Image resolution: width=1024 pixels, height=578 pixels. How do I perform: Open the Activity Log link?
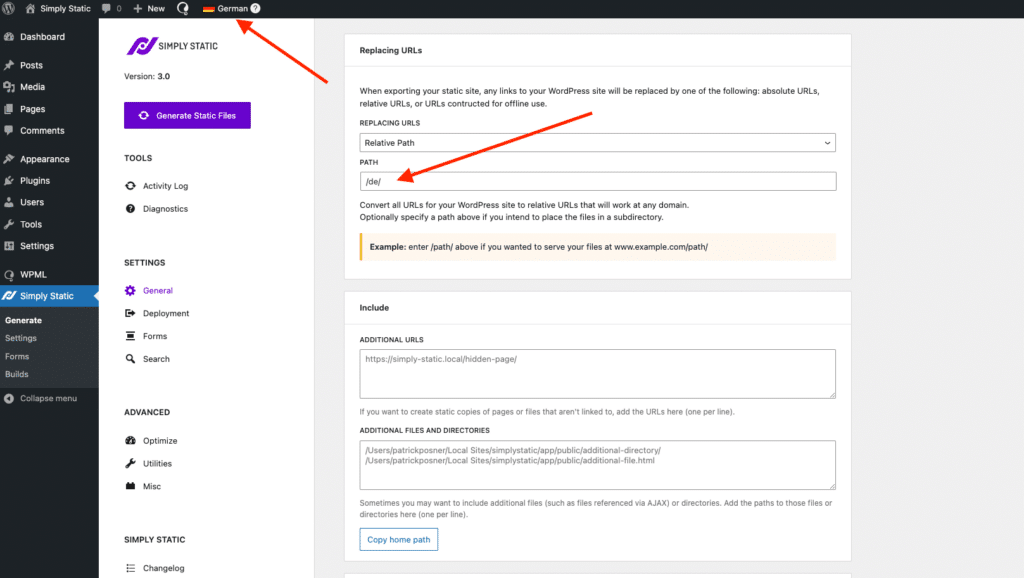coord(165,186)
